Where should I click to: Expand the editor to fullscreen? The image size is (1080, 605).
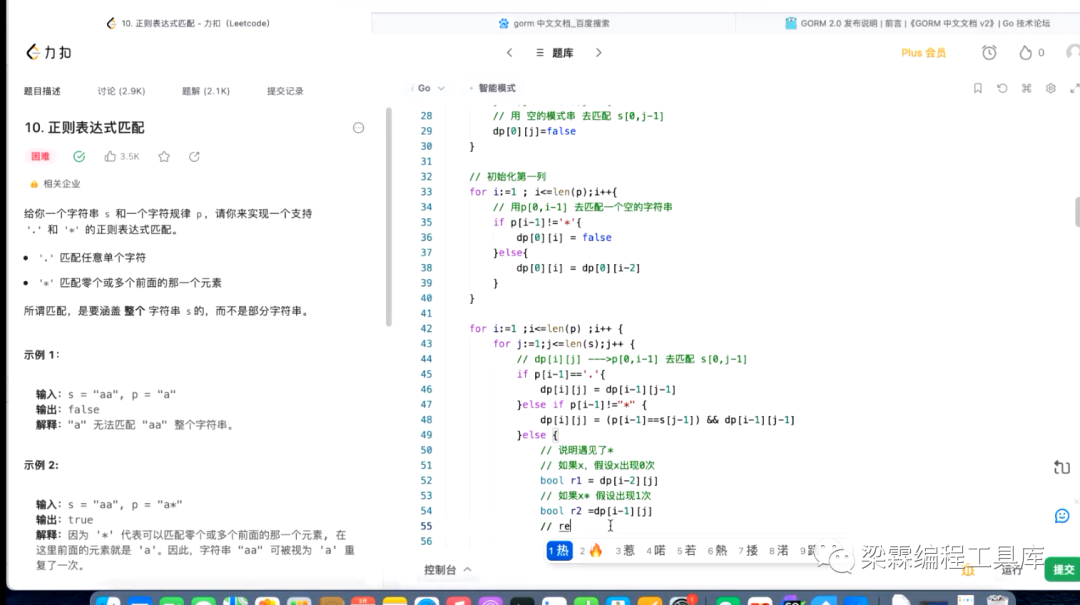[x=1075, y=88]
